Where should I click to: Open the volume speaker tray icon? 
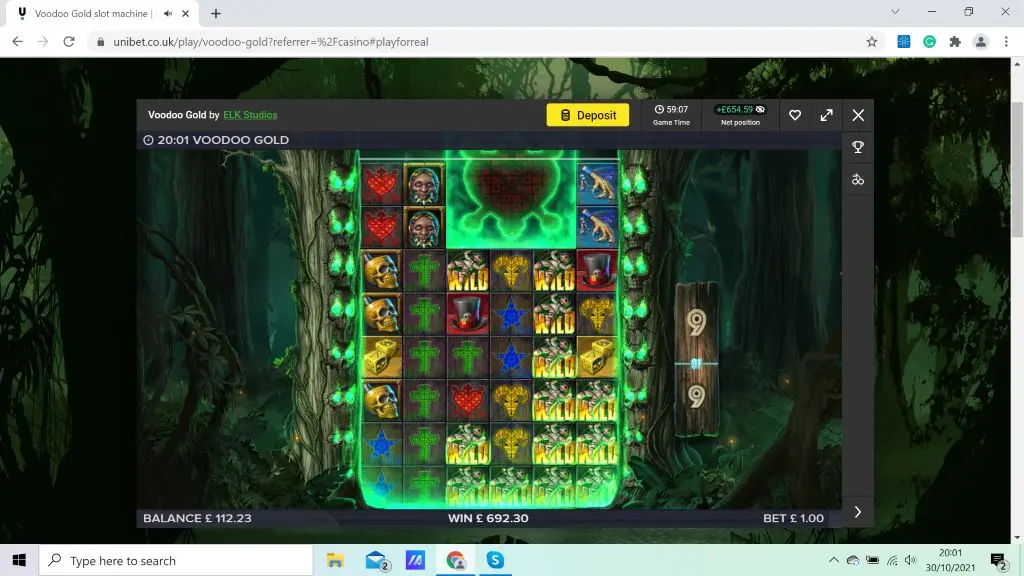[910, 560]
